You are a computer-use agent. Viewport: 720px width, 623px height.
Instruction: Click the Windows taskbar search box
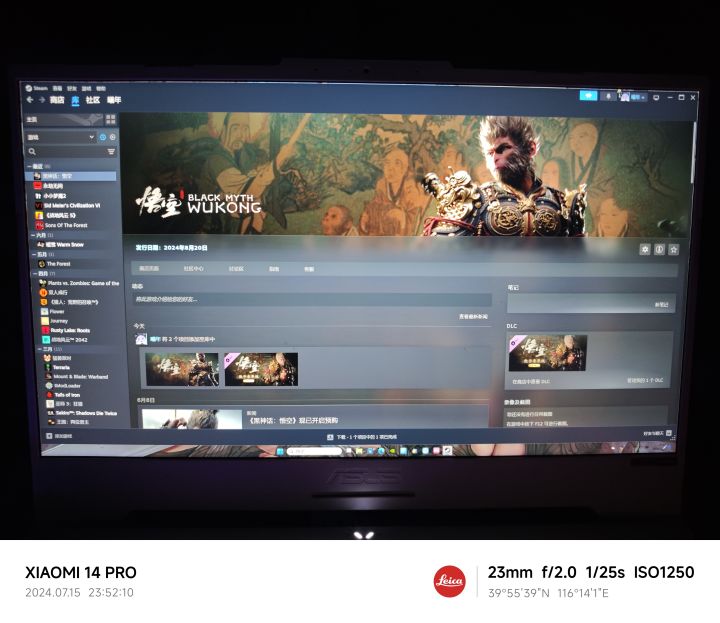click(x=315, y=452)
